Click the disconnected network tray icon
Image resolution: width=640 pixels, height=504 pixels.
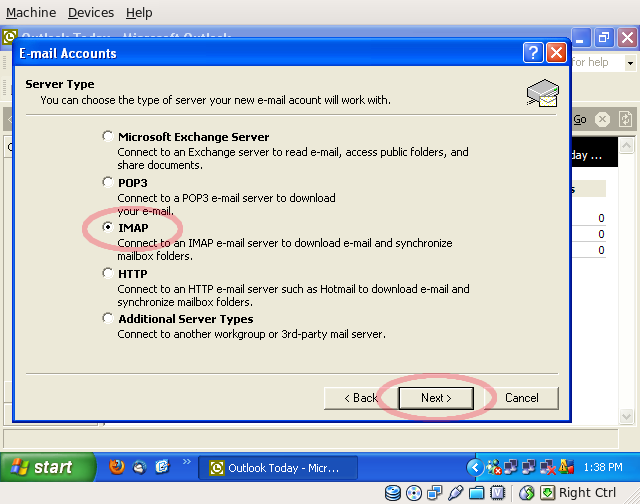click(547, 467)
